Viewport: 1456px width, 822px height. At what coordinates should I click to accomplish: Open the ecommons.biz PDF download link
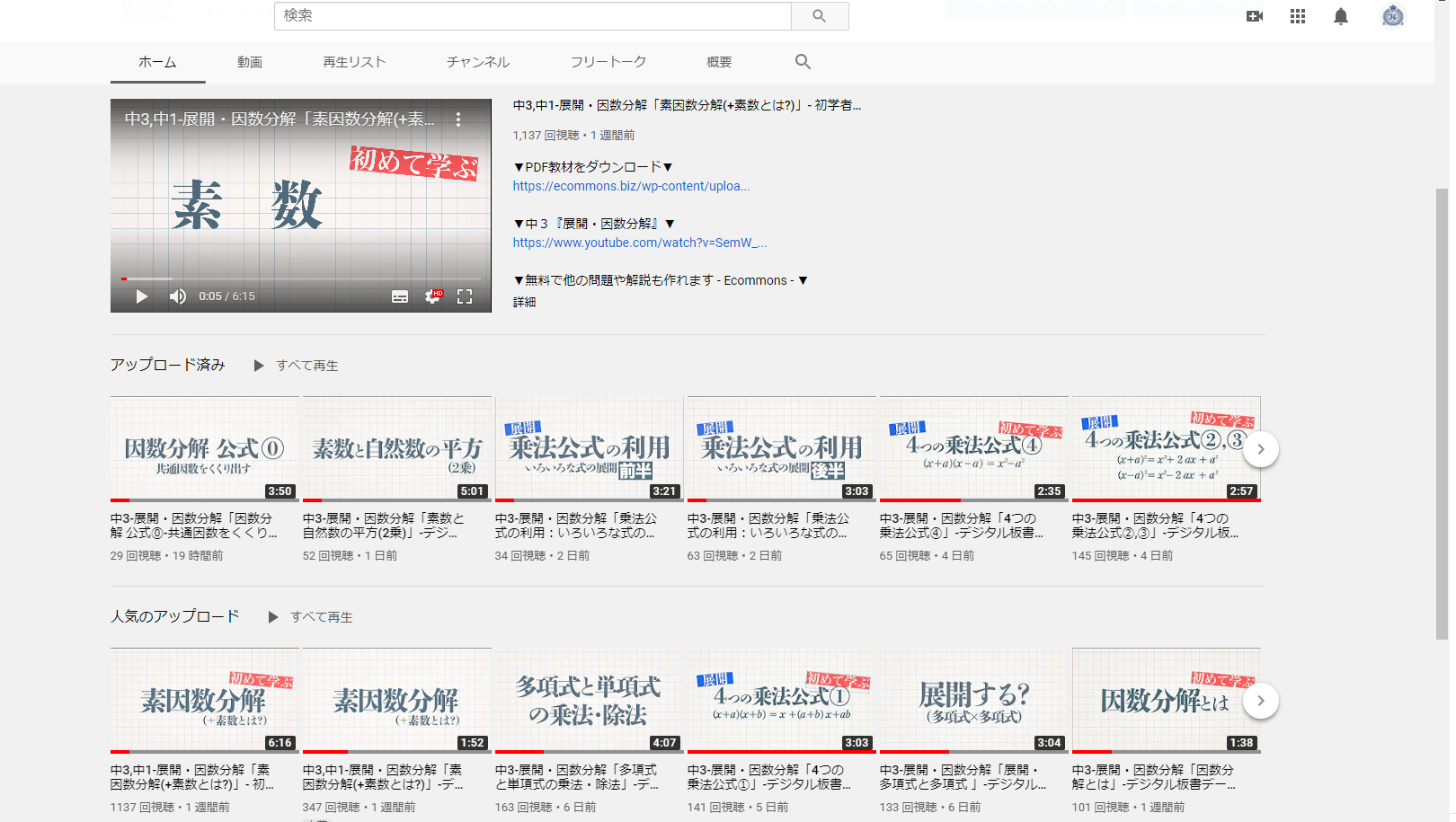[631, 186]
